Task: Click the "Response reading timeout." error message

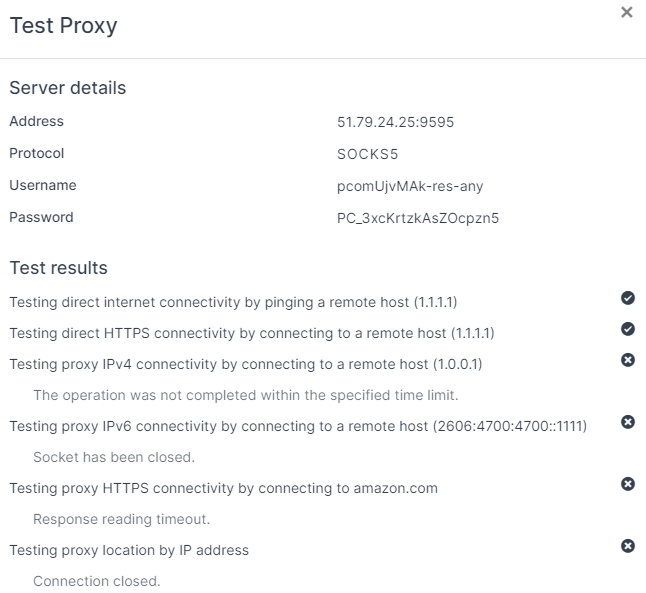Action: 121,519
